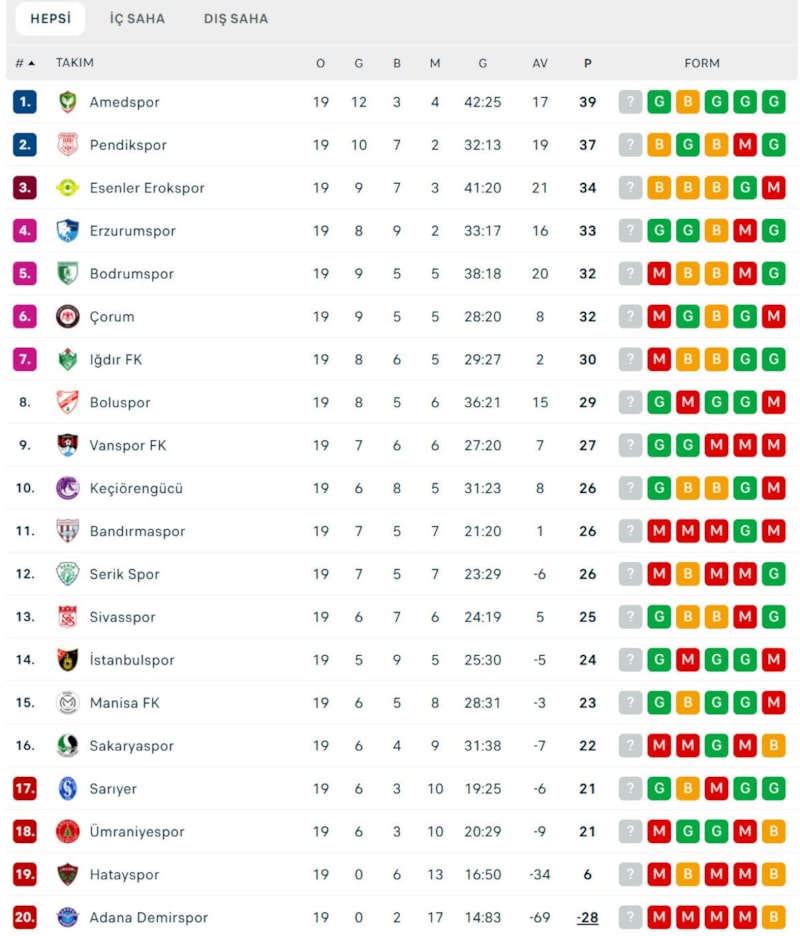The image size is (800, 936).
Task: Click the Esenler Erokspor logo icon
Action: click(67, 188)
